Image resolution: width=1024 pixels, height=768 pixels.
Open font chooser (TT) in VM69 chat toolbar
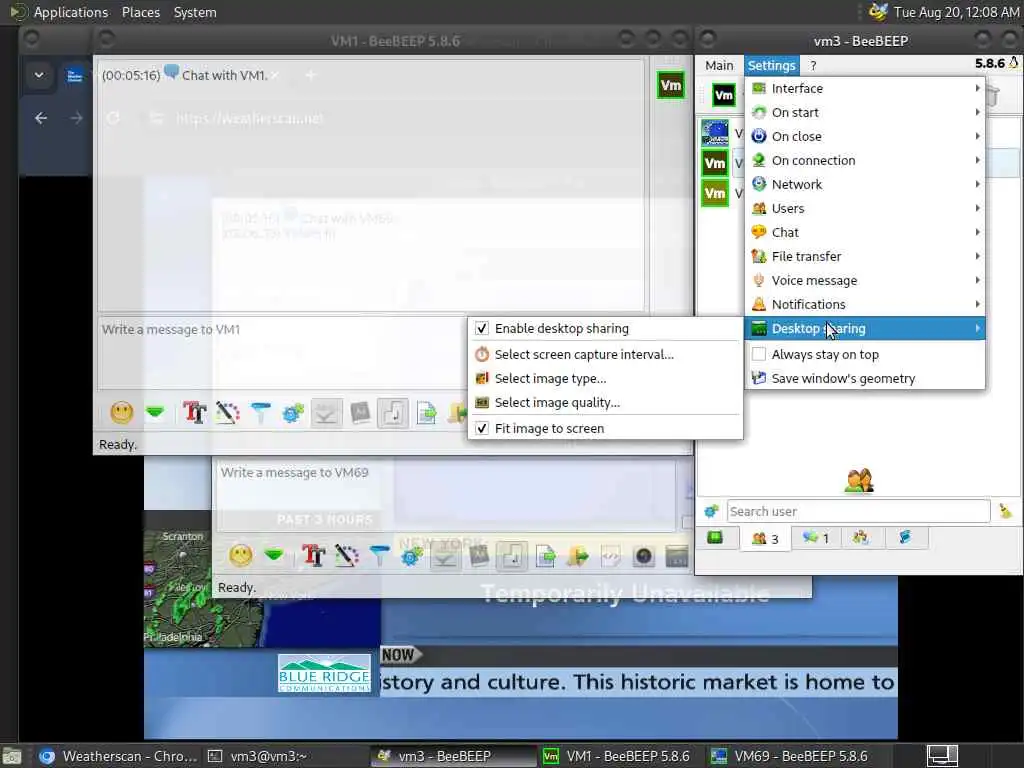(x=313, y=555)
